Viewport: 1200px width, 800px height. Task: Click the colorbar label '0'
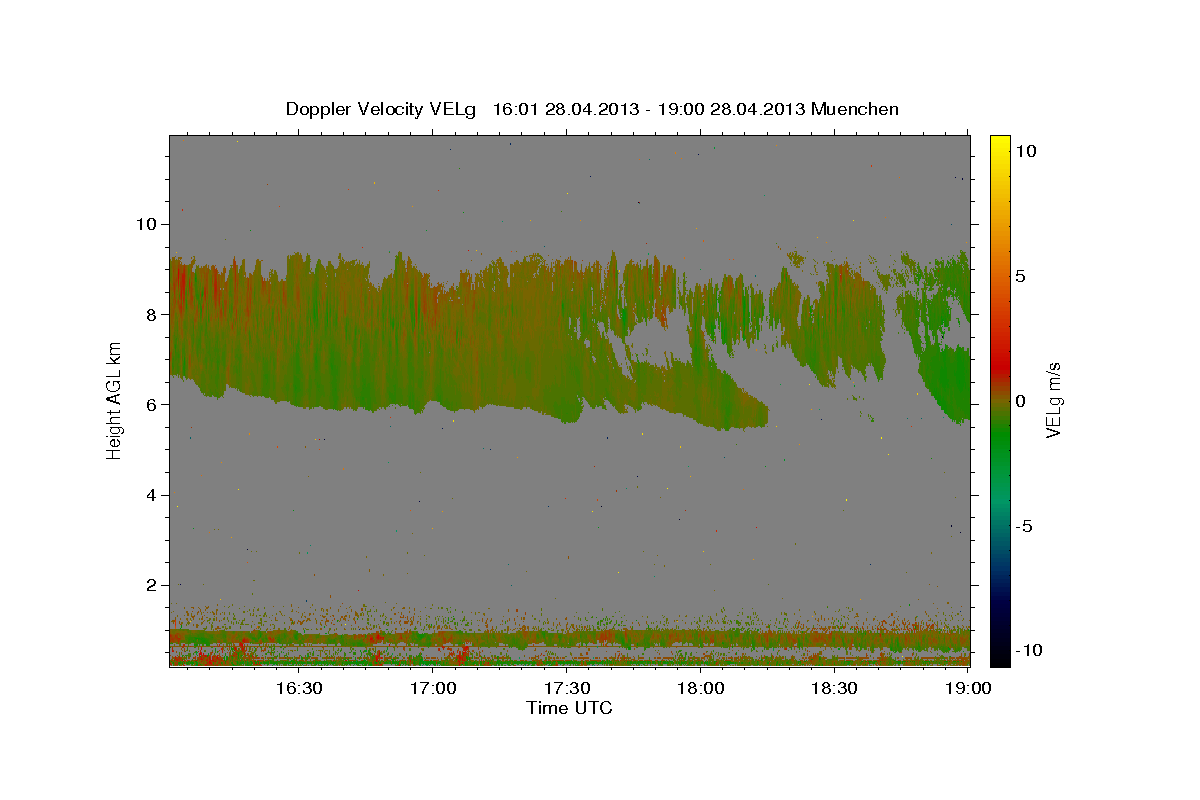point(1020,401)
